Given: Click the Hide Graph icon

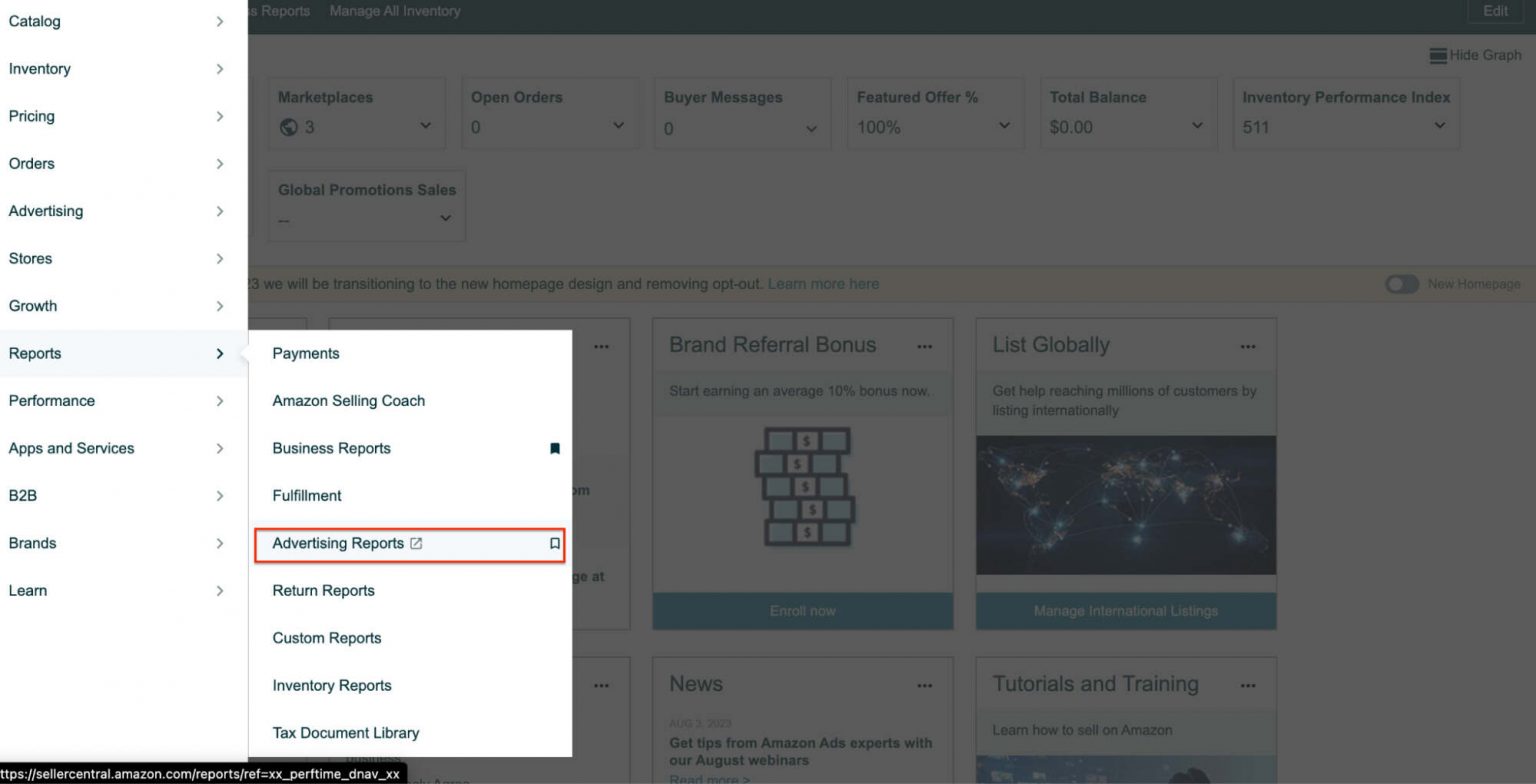Looking at the screenshot, I should pyautogui.click(x=1438, y=55).
